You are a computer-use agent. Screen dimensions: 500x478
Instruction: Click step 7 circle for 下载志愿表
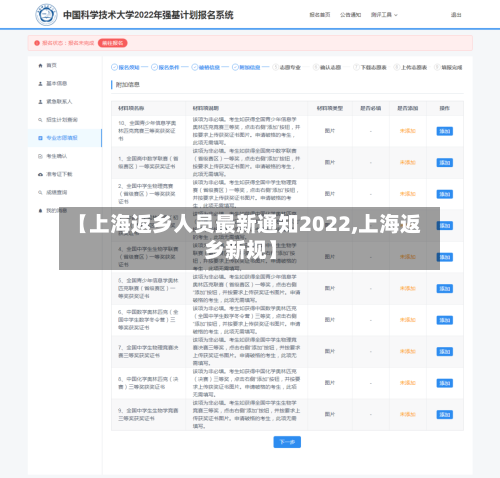click(x=356, y=67)
